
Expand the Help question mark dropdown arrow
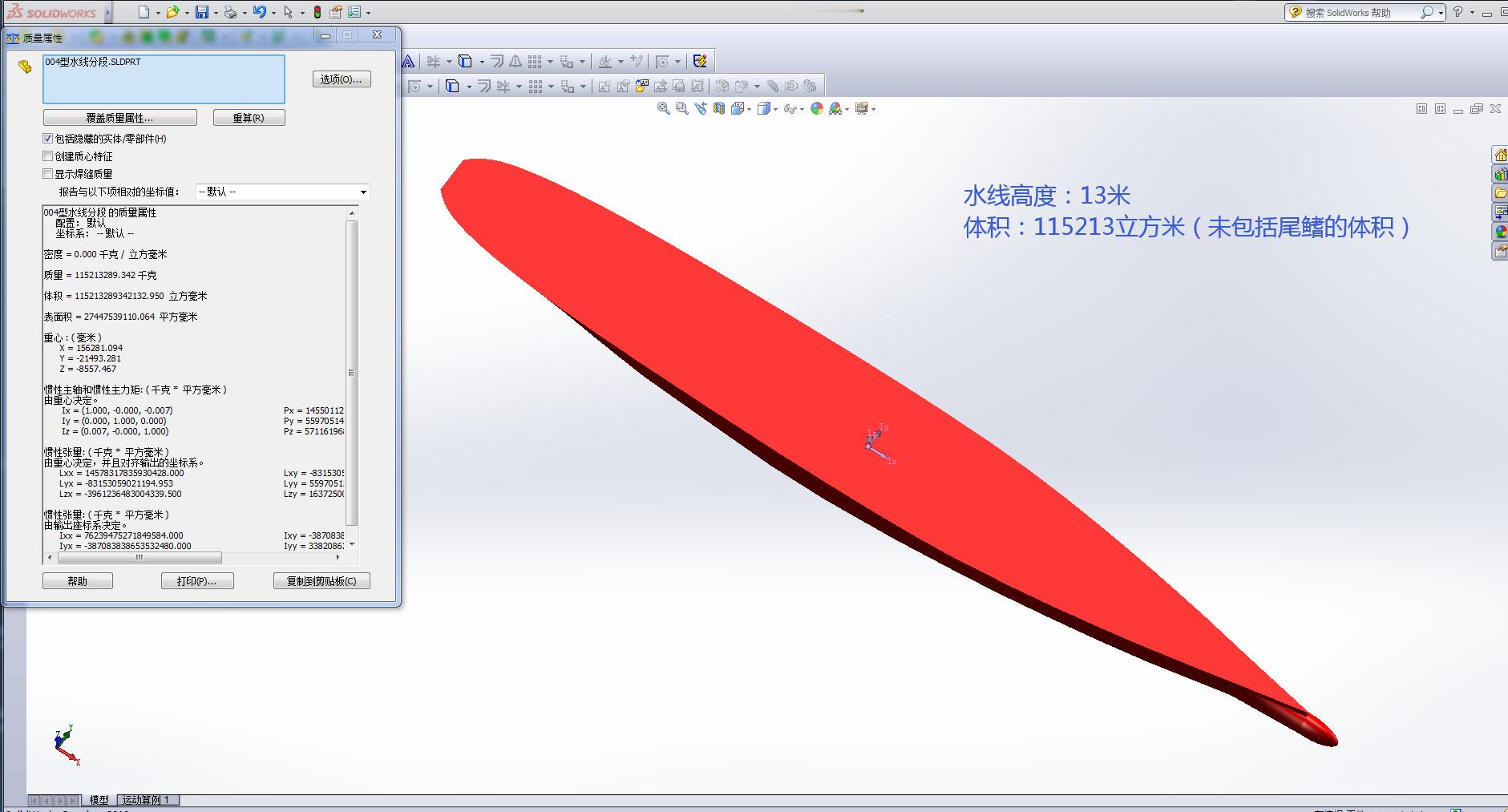click(x=1472, y=13)
